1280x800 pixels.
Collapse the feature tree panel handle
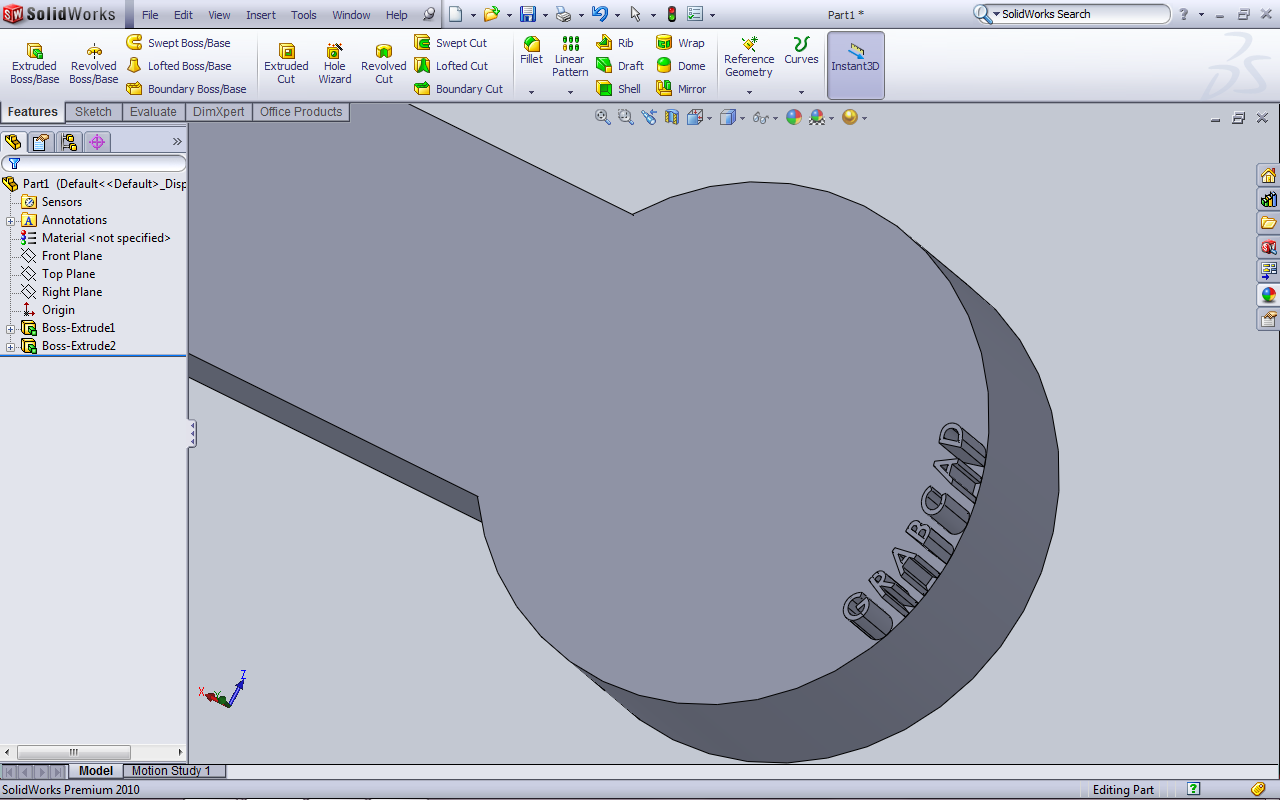[192, 433]
